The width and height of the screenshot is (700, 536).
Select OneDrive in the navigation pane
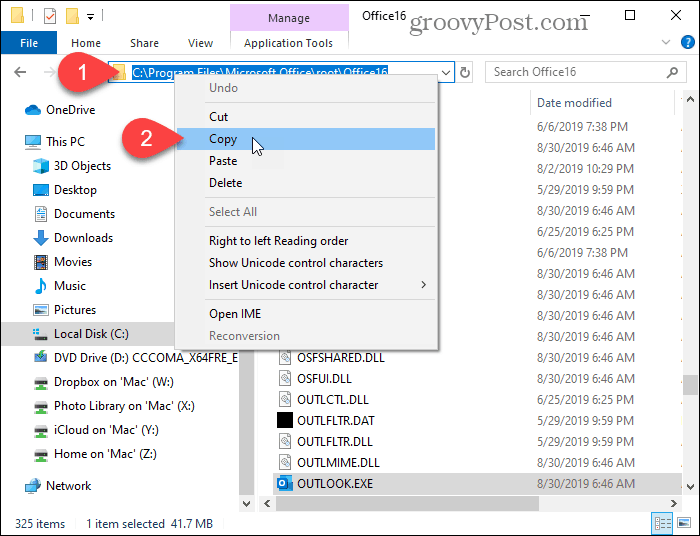(x=71, y=110)
